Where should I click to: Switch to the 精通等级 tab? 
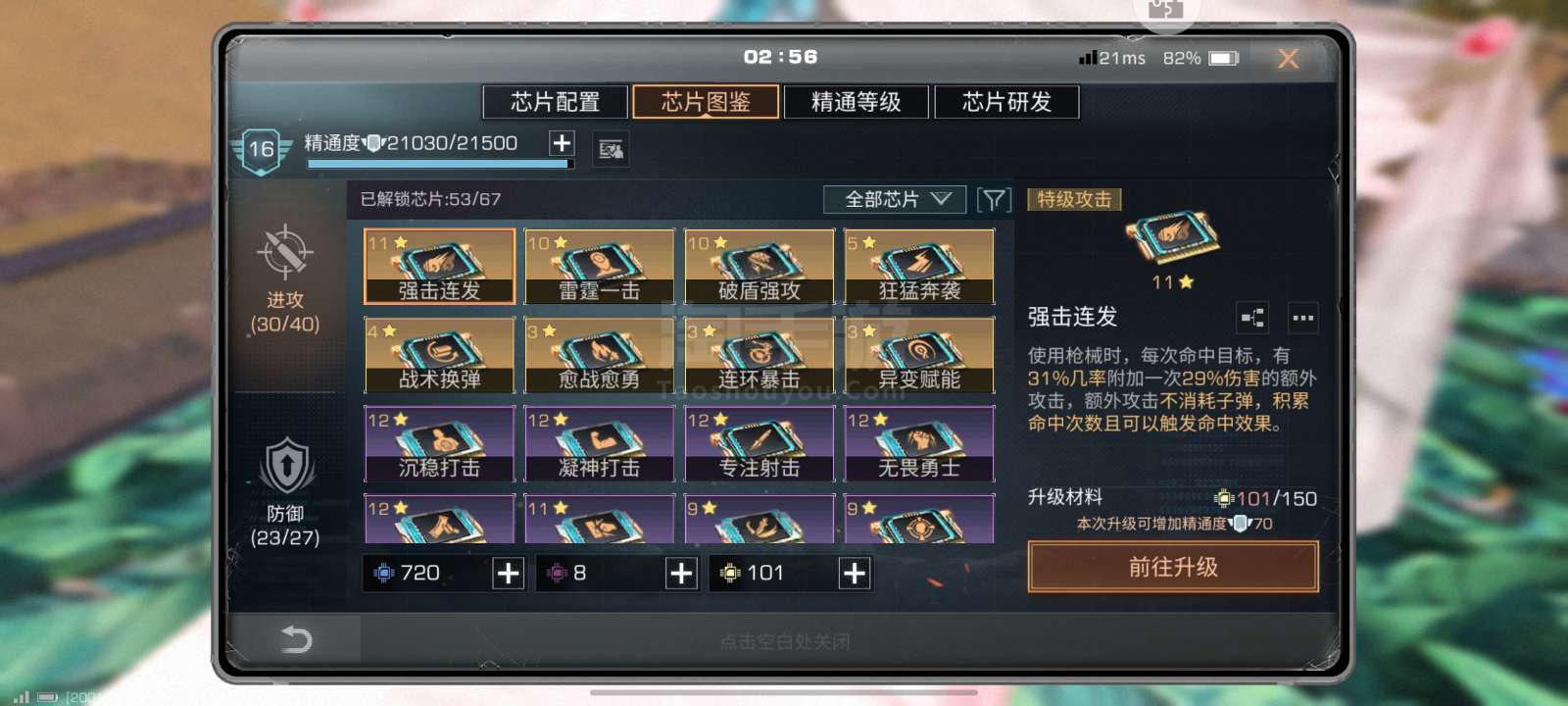856,102
